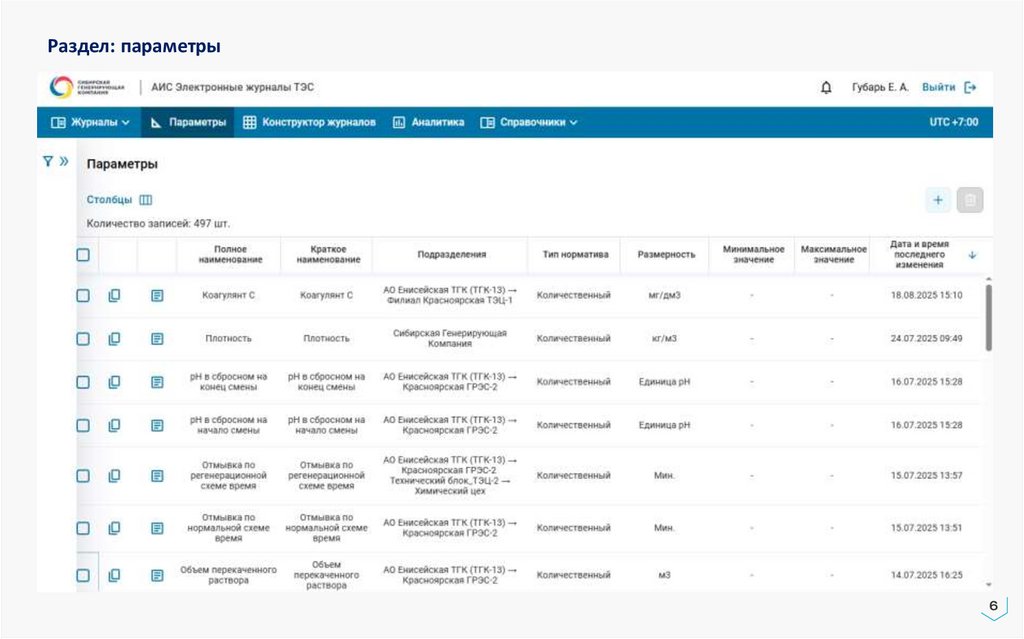The height and width of the screenshot is (639, 1024).
Task: Click the АИС Электронные журналы ТЭС title
Action: [x=232, y=87]
